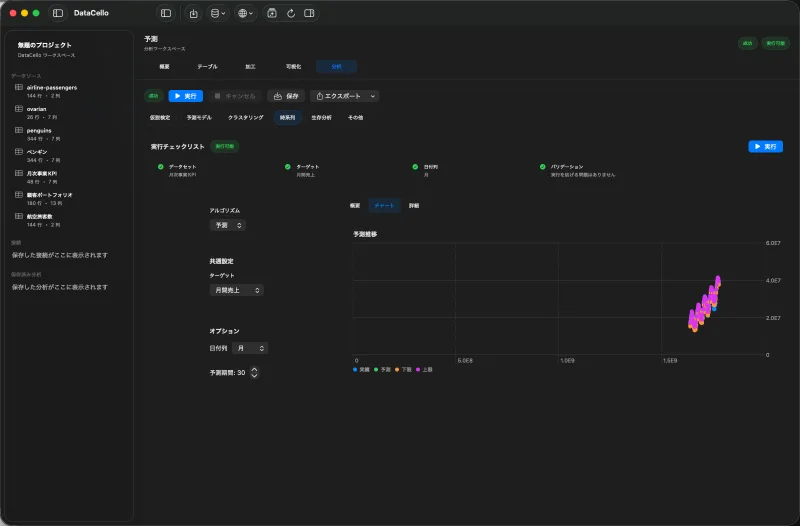Switch to results 概要 tab above chart
The width and height of the screenshot is (800, 526).
coord(355,206)
